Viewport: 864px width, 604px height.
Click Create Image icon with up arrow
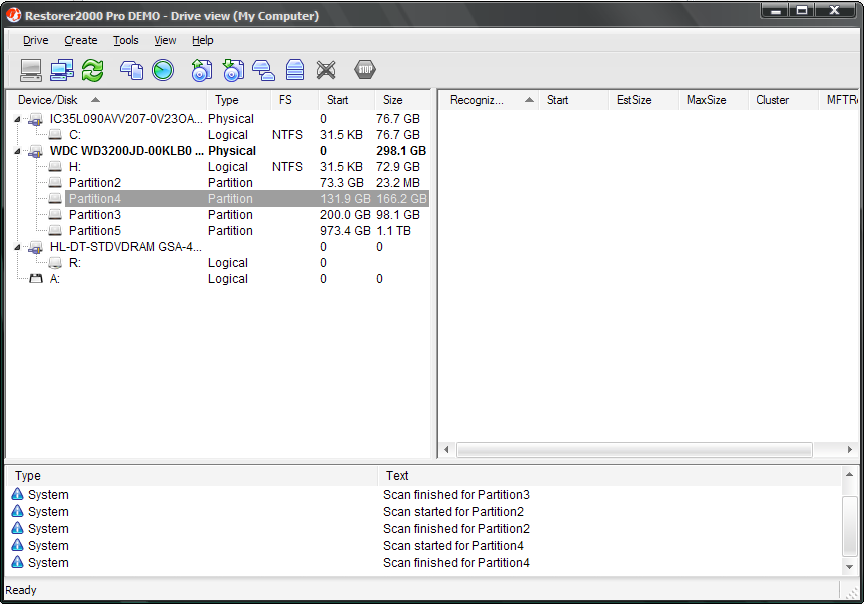click(x=202, y=70)
